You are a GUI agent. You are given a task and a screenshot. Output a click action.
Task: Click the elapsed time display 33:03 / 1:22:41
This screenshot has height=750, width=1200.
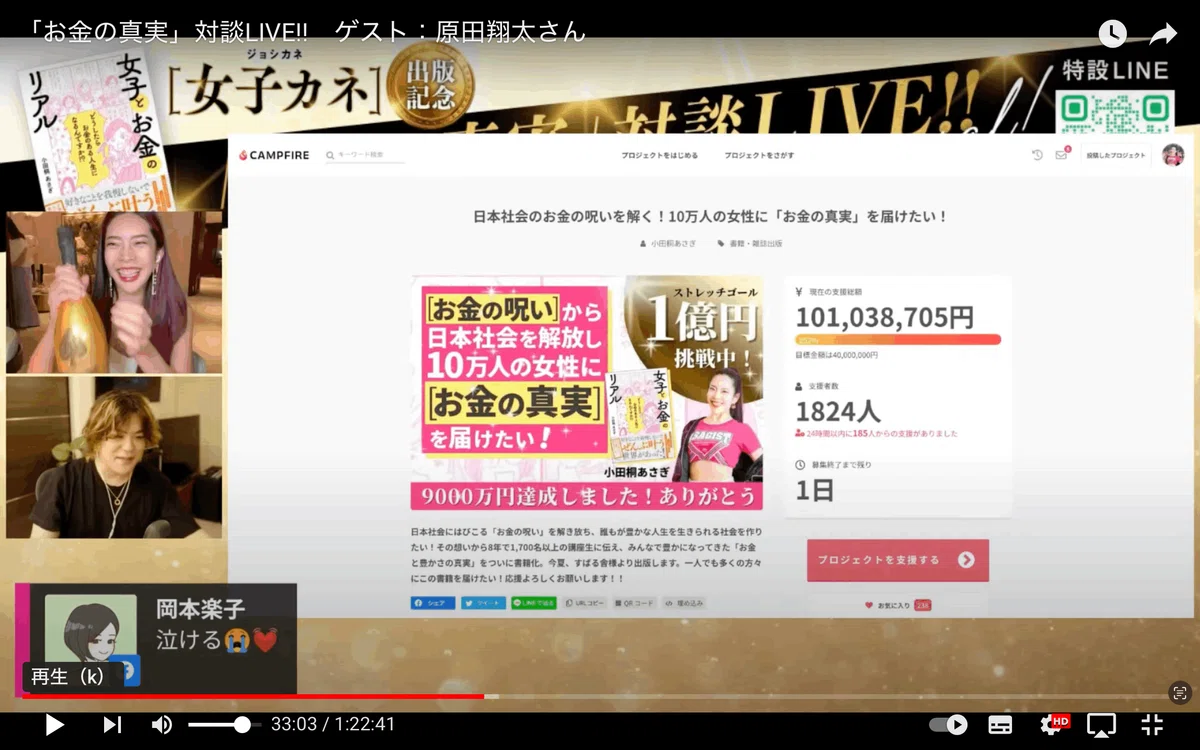coord(333,724)
